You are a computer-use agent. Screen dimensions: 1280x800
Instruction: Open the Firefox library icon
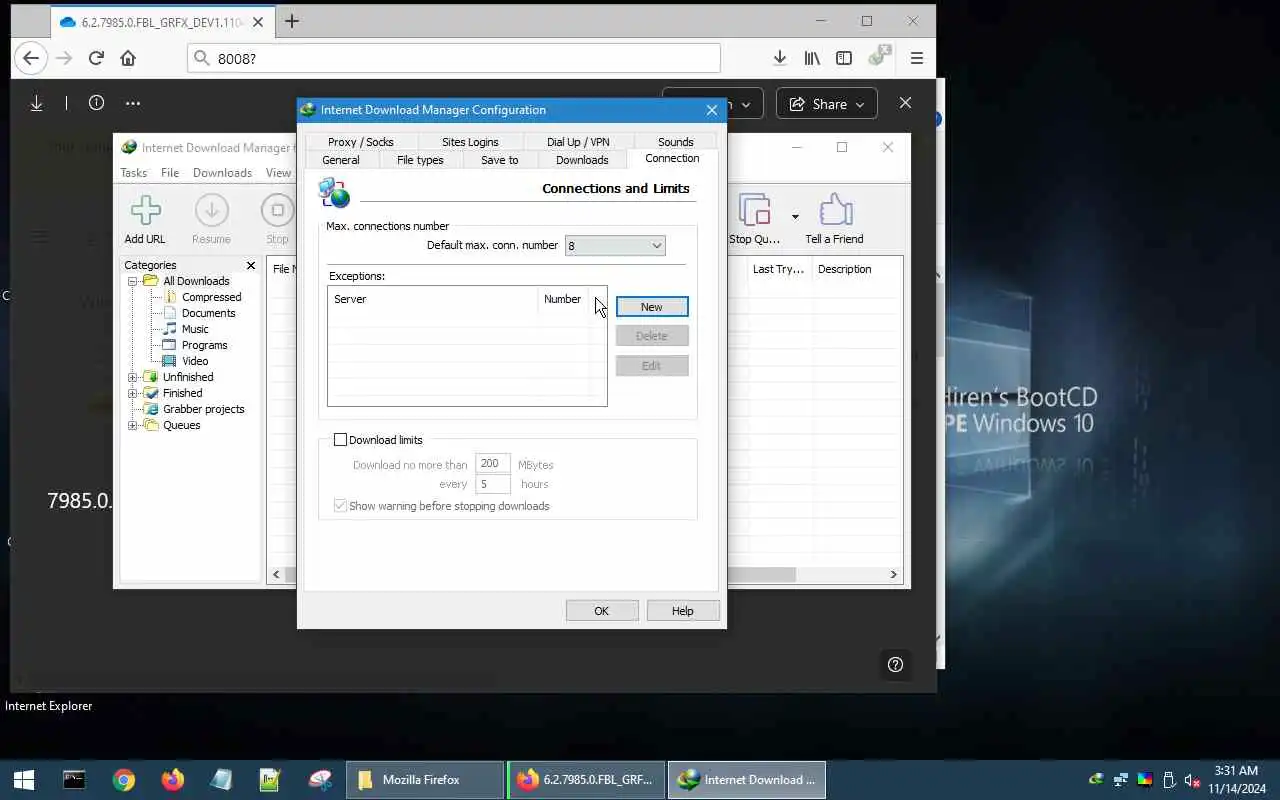coord(812,58)
